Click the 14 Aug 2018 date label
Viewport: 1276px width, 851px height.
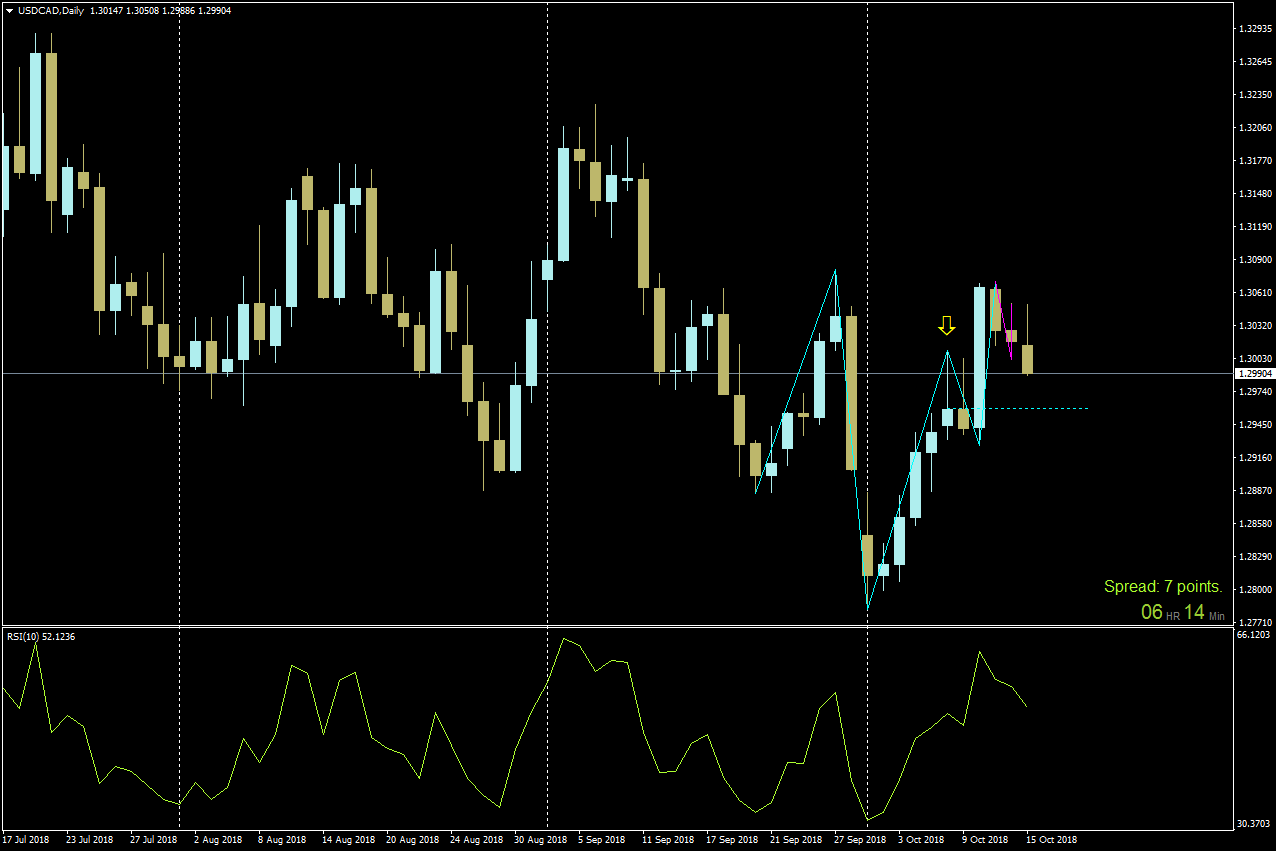(x=348, y=840)
